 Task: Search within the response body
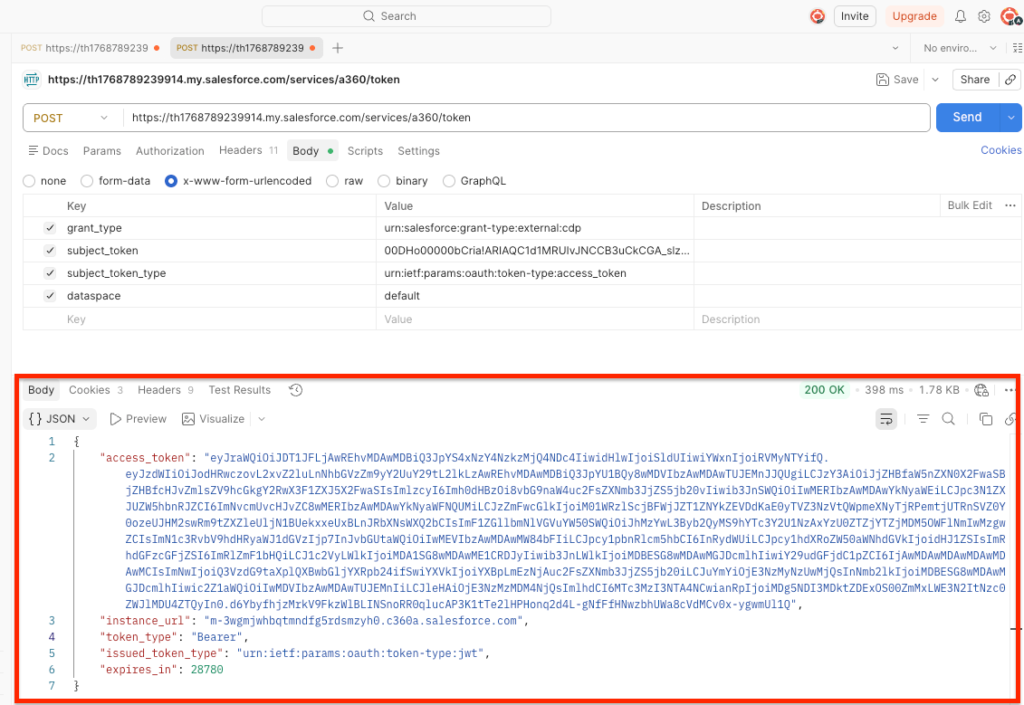[x=948, y=419]
